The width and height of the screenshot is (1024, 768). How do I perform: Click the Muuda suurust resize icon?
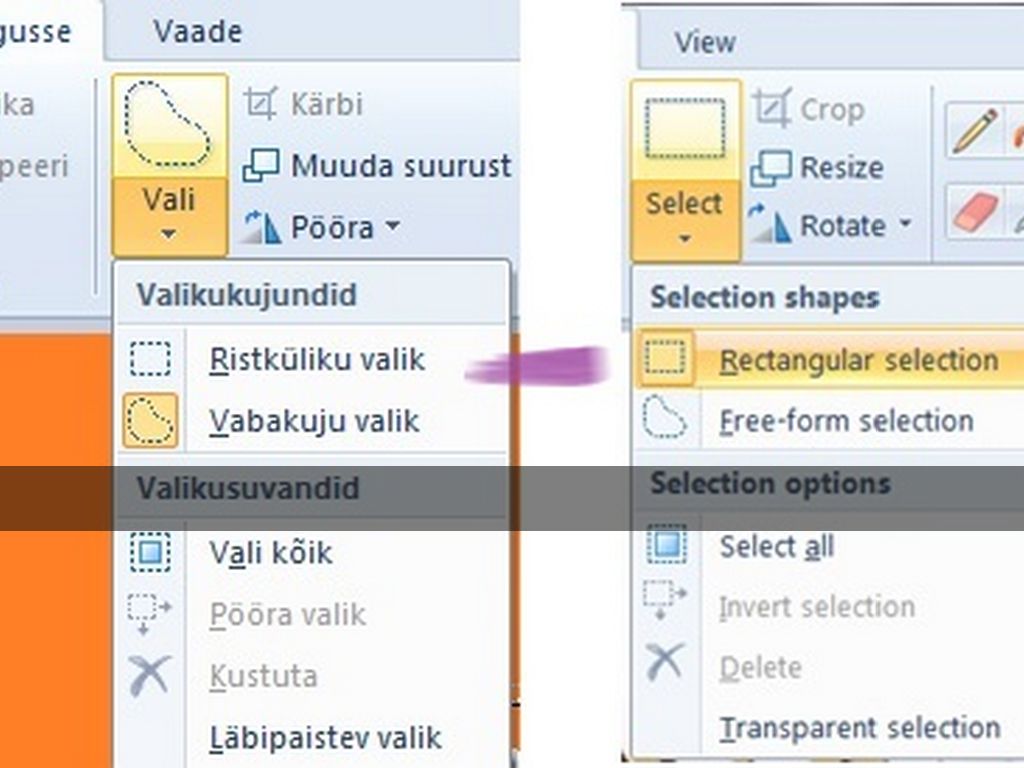point(261,166)
